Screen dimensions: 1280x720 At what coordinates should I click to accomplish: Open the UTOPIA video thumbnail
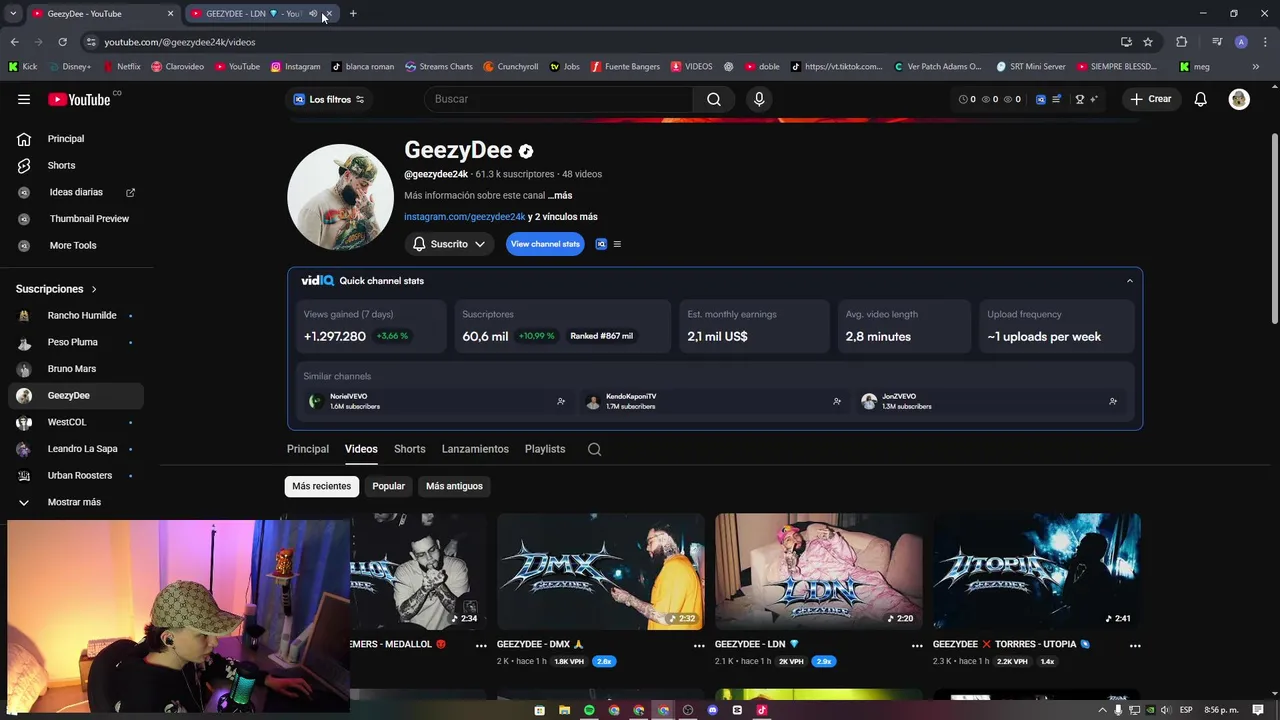[x=1037, y=571]
